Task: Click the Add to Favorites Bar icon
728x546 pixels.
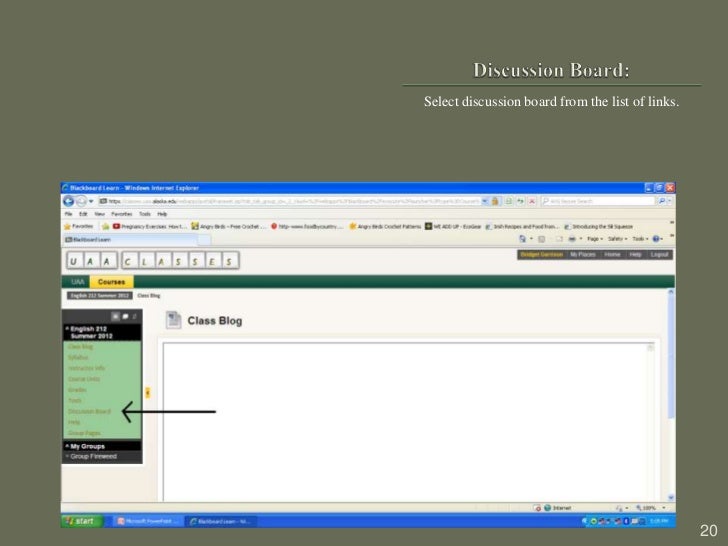Action: (x=105, y=226)
